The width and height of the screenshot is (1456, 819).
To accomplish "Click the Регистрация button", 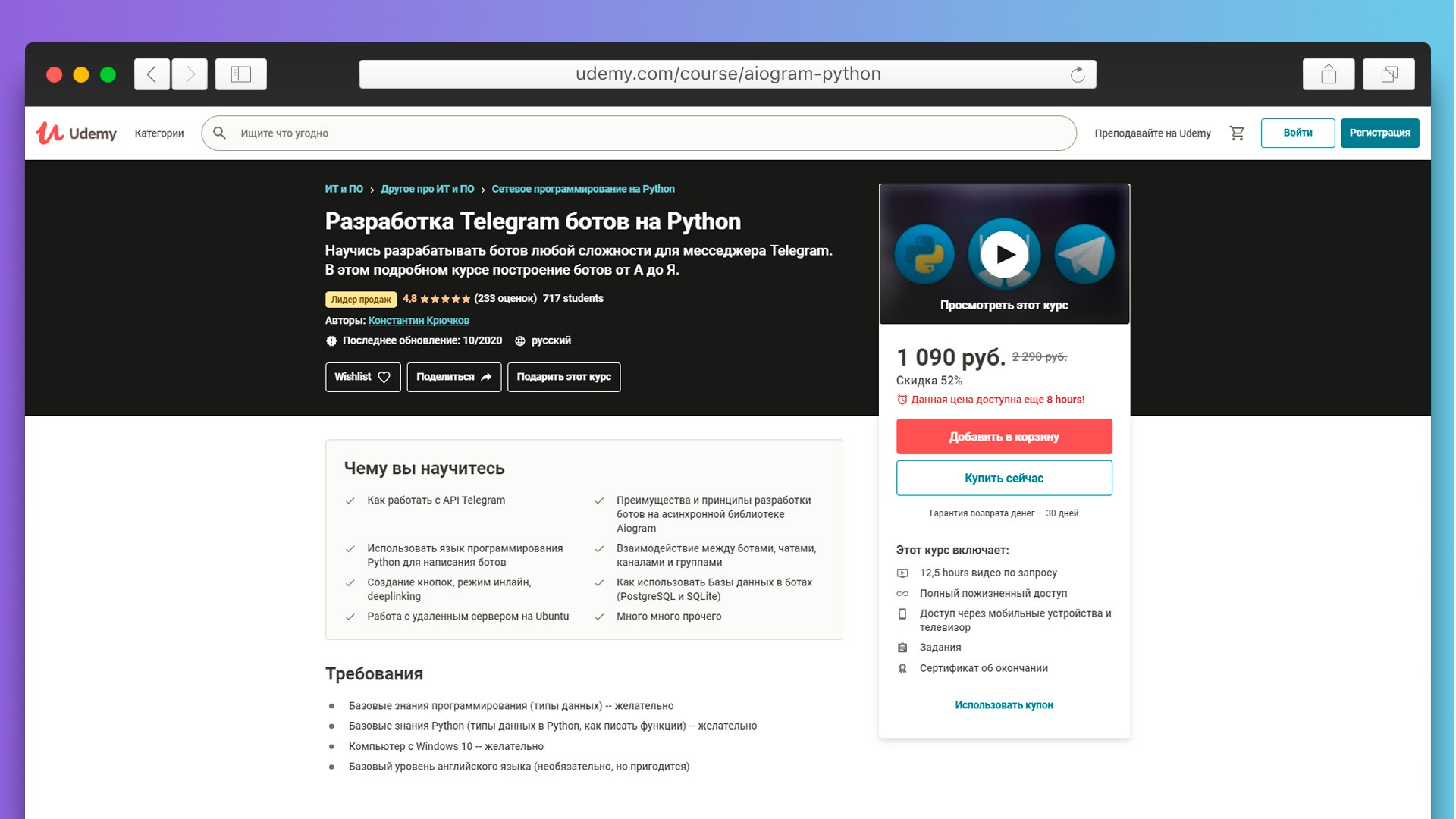I will pos(1380,133).
